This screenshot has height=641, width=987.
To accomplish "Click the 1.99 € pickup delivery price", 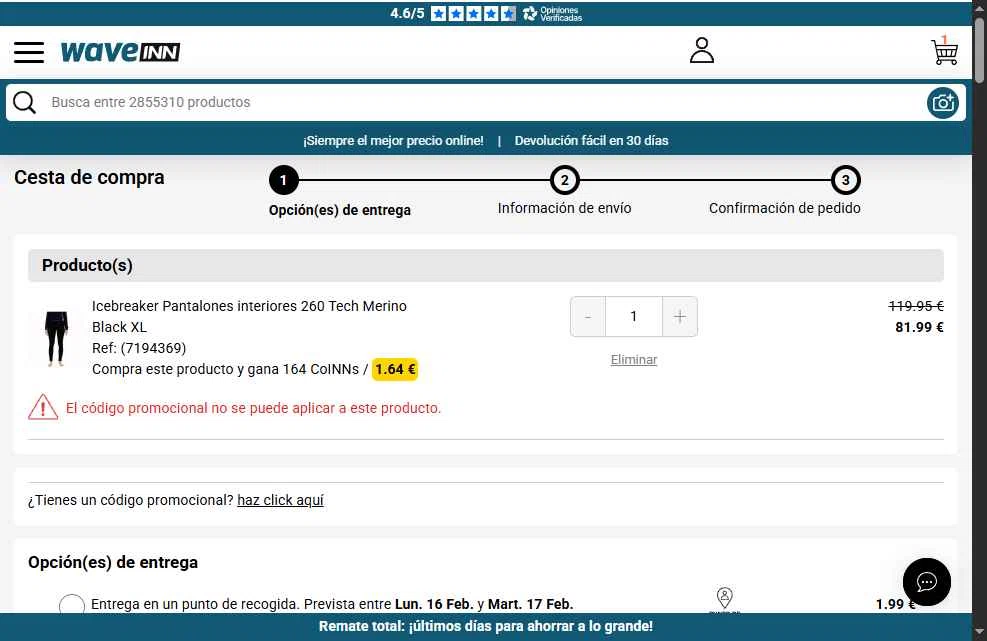I will [x=895, y=604].
